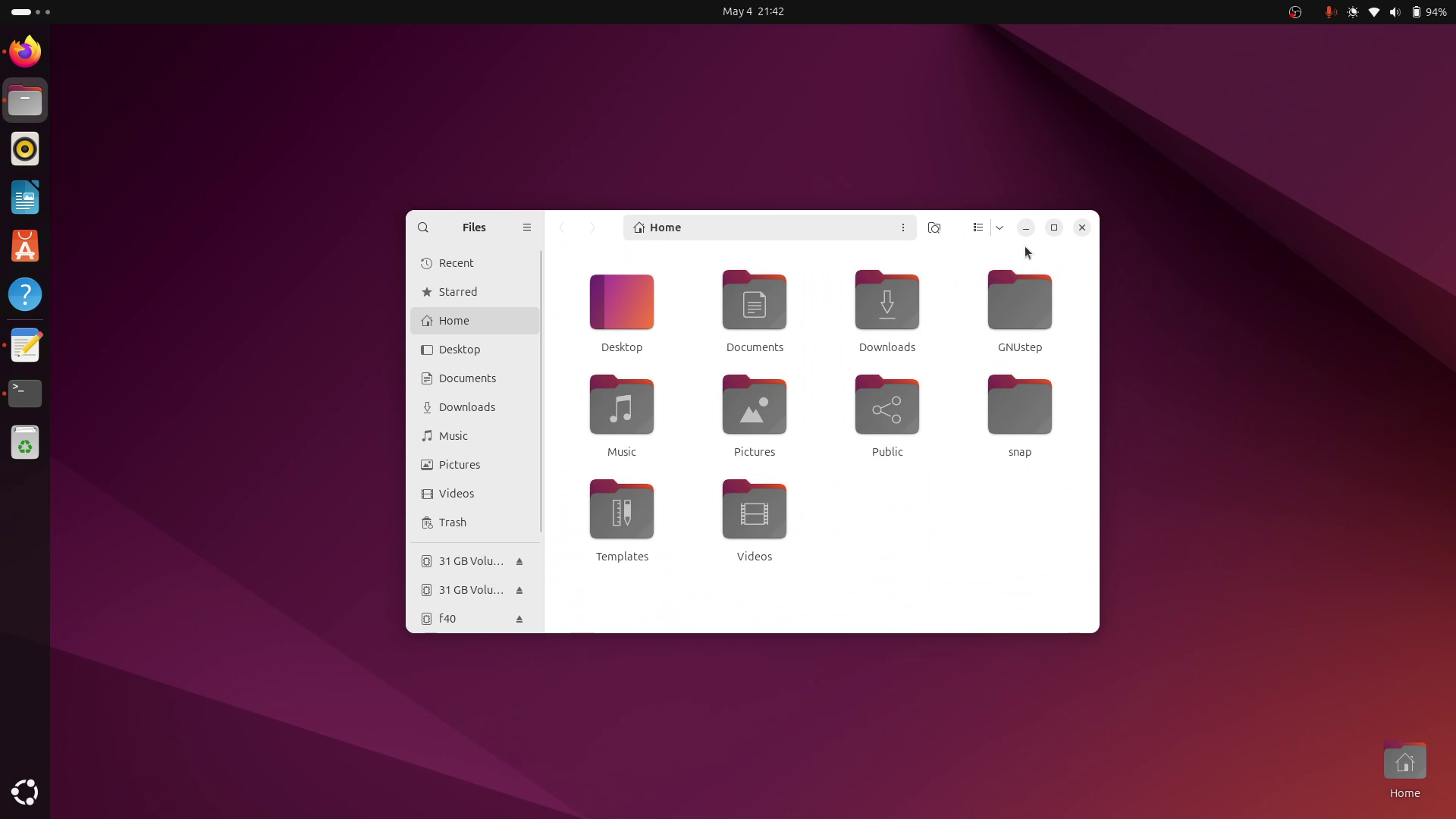Open Trash from the dock
Viewport: 1456px width, 819px height.
pos(25,442)
